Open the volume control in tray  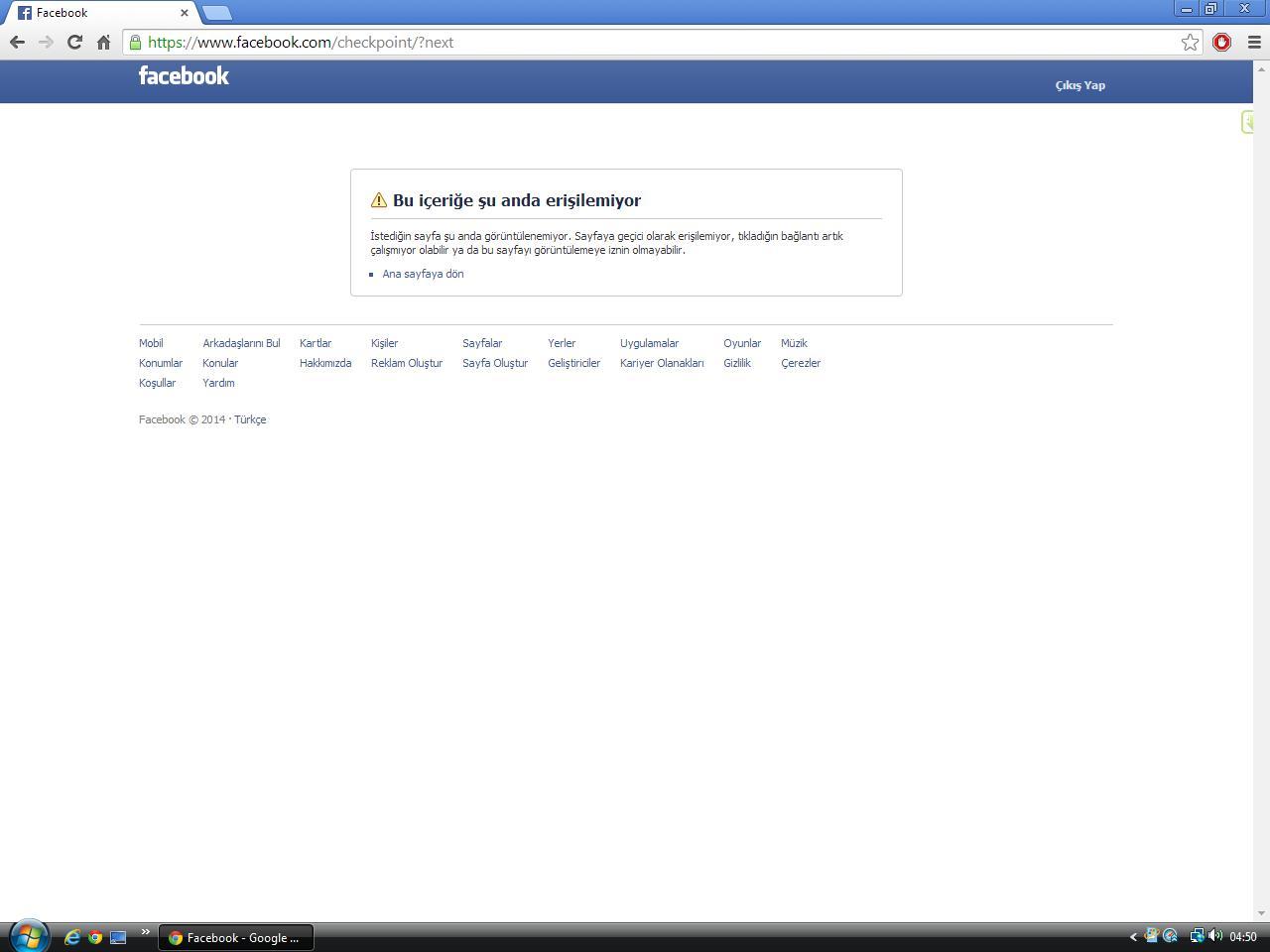tap(1215, 936)
